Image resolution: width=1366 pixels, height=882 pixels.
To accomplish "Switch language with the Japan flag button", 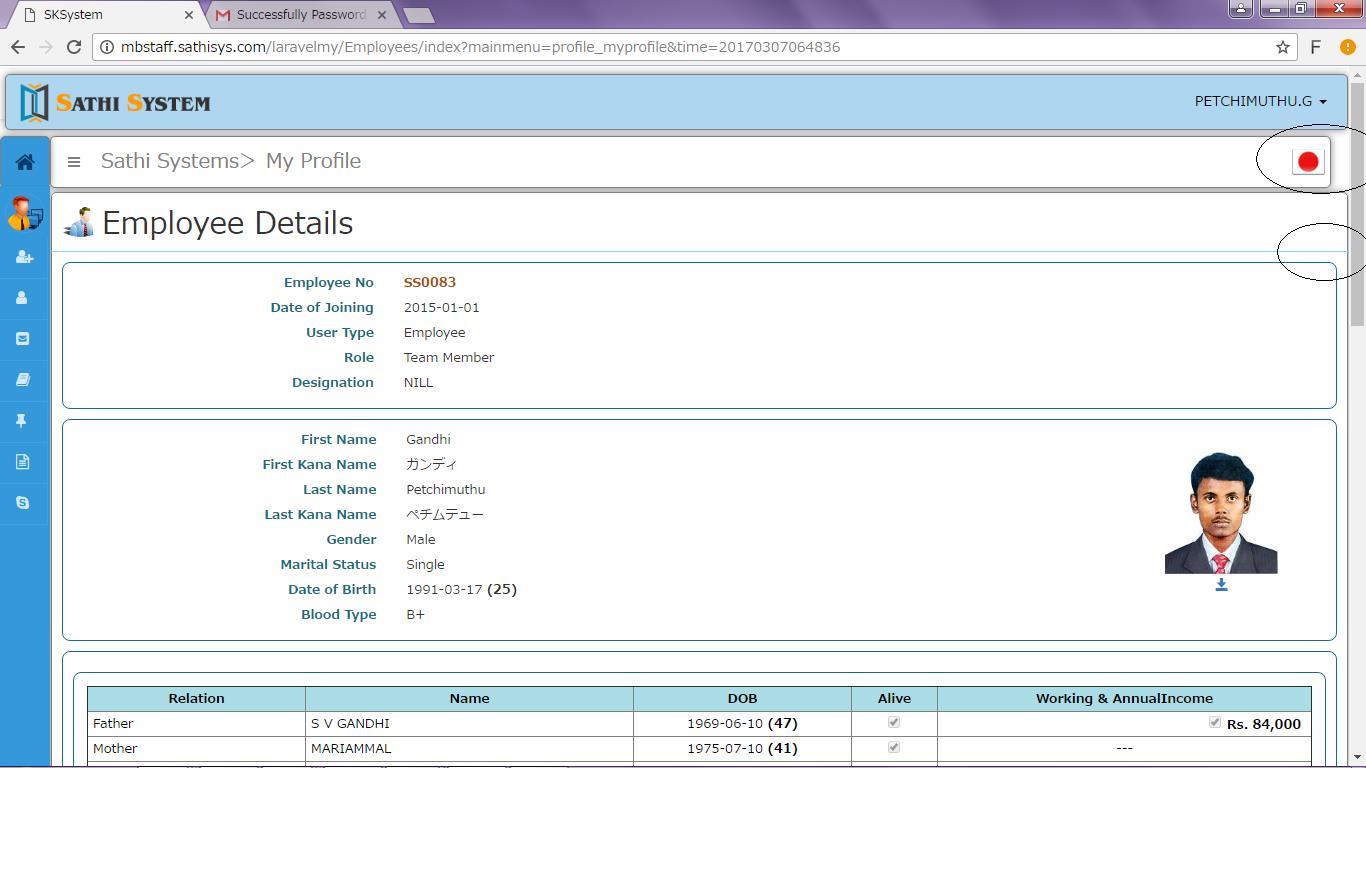I will [x=1307, y=162].
